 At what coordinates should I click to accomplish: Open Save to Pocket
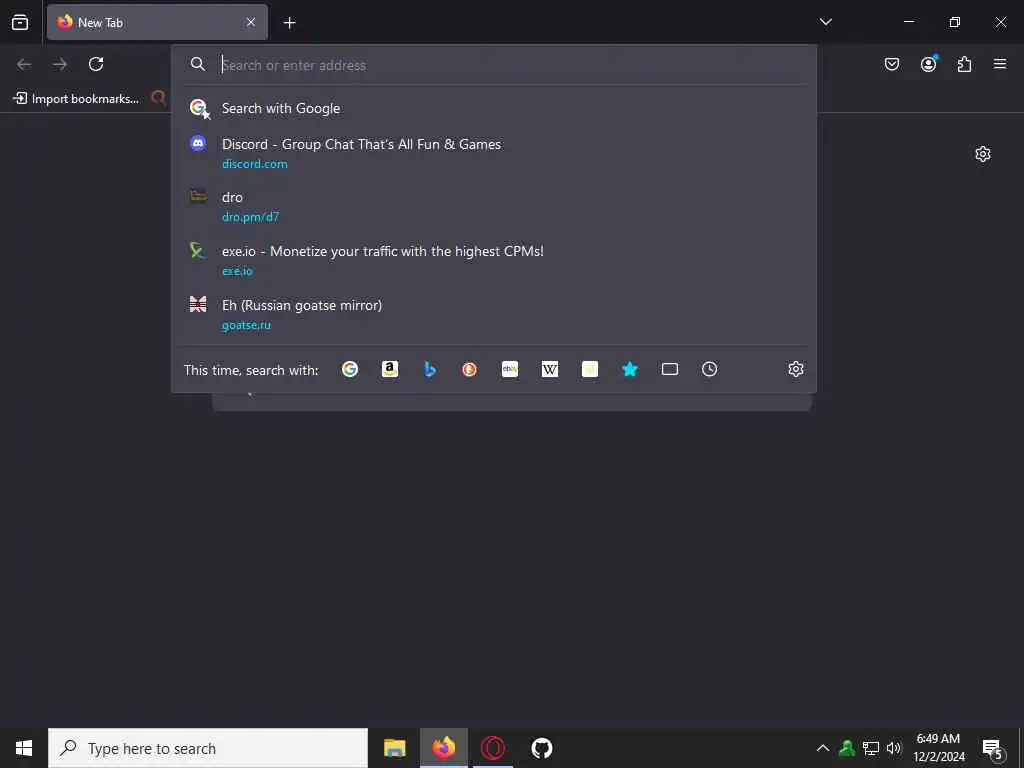pyautogui.click(x=892, y=64)
